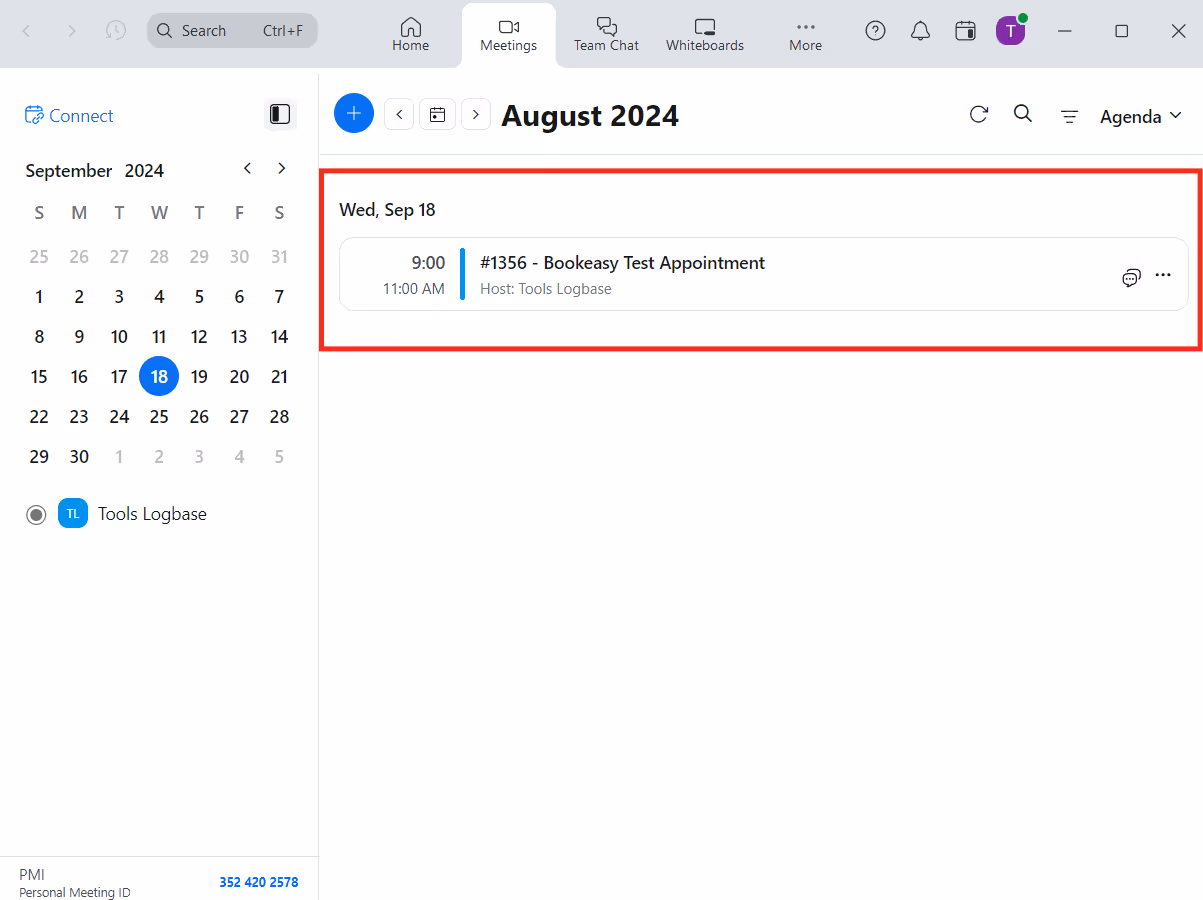Click the August 2024 heading
This screenshot has height=900, width=1203.
[x=590, y=116]
